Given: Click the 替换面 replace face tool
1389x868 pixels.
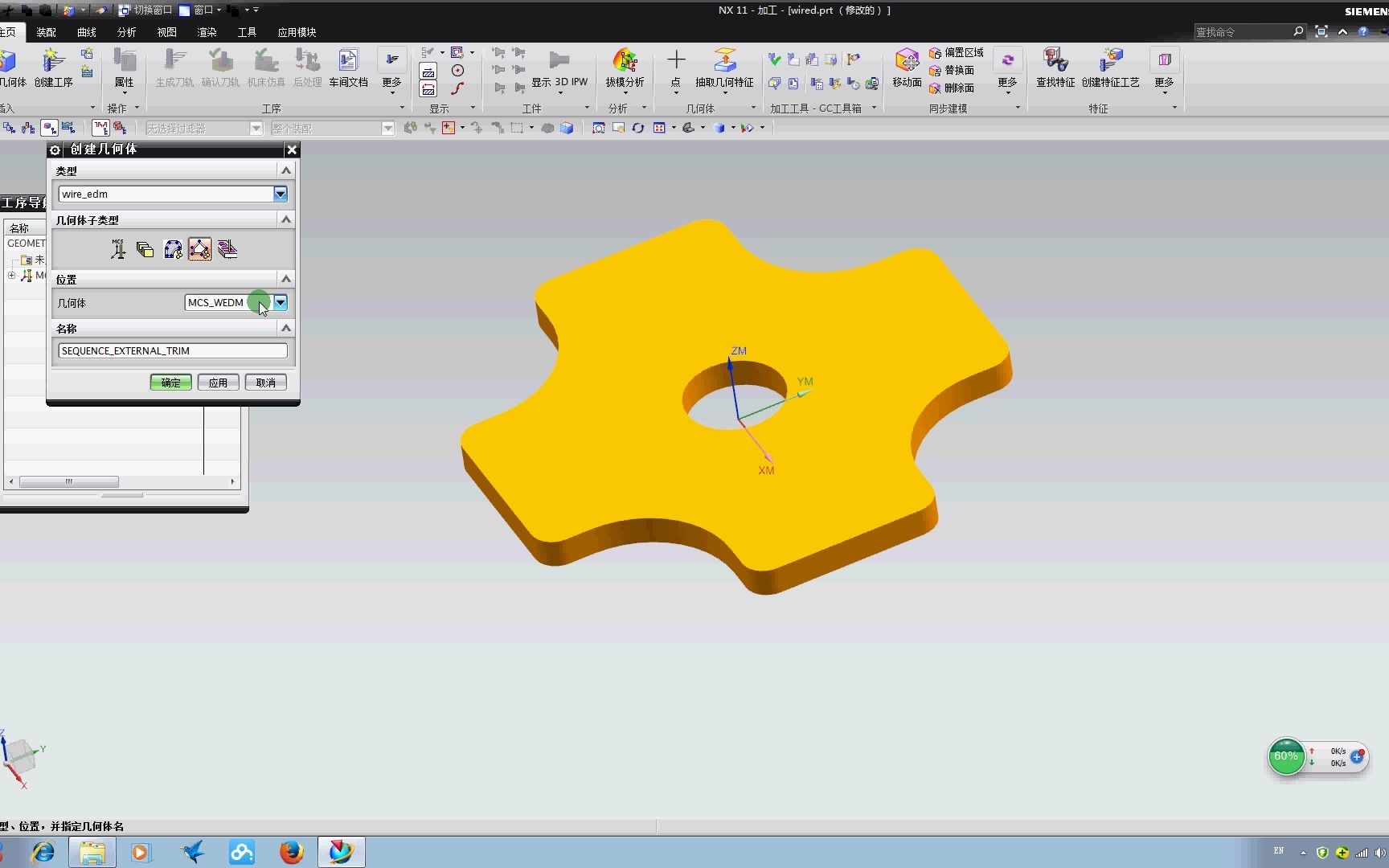Looking at the screenshot, I should pos(952,70).
